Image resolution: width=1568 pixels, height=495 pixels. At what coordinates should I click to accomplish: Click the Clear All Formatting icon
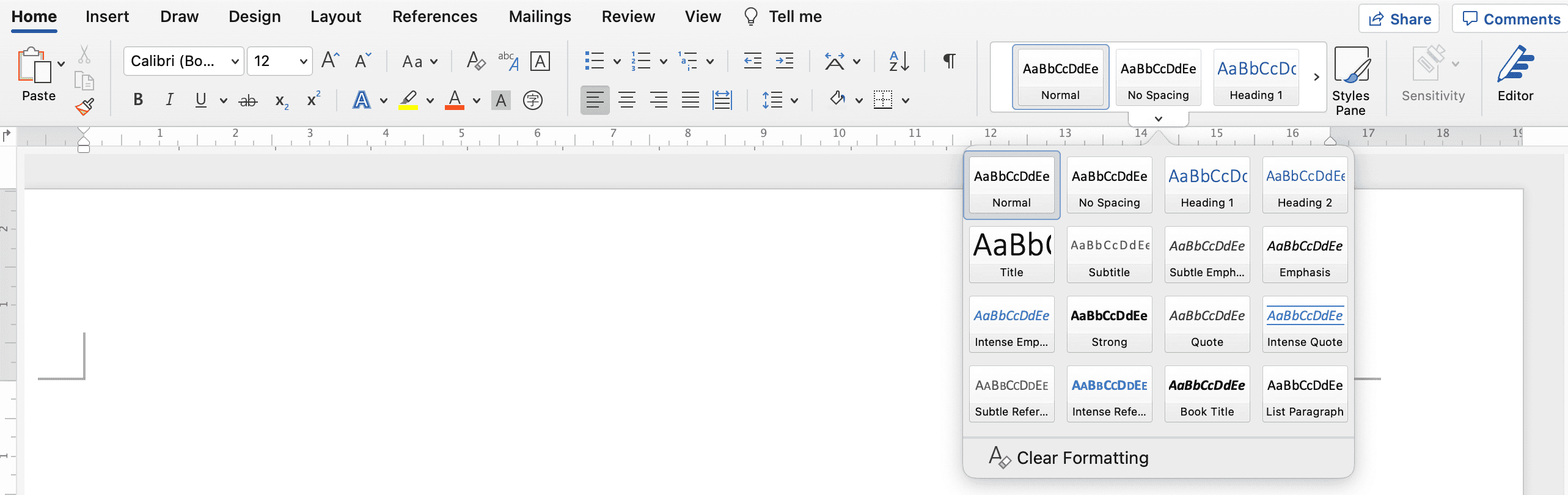475,61
